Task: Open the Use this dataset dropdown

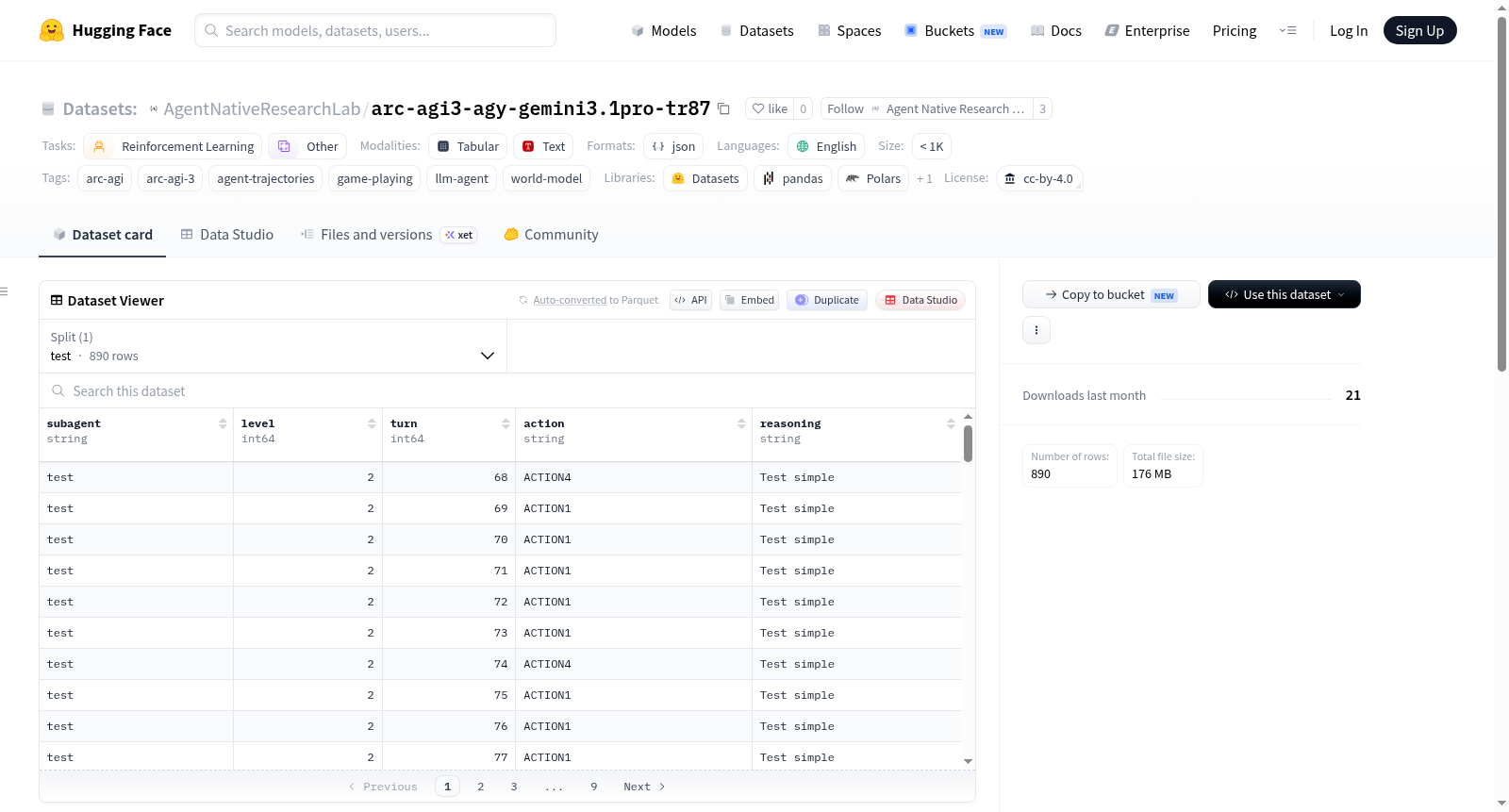Action: coord(1284,294)
